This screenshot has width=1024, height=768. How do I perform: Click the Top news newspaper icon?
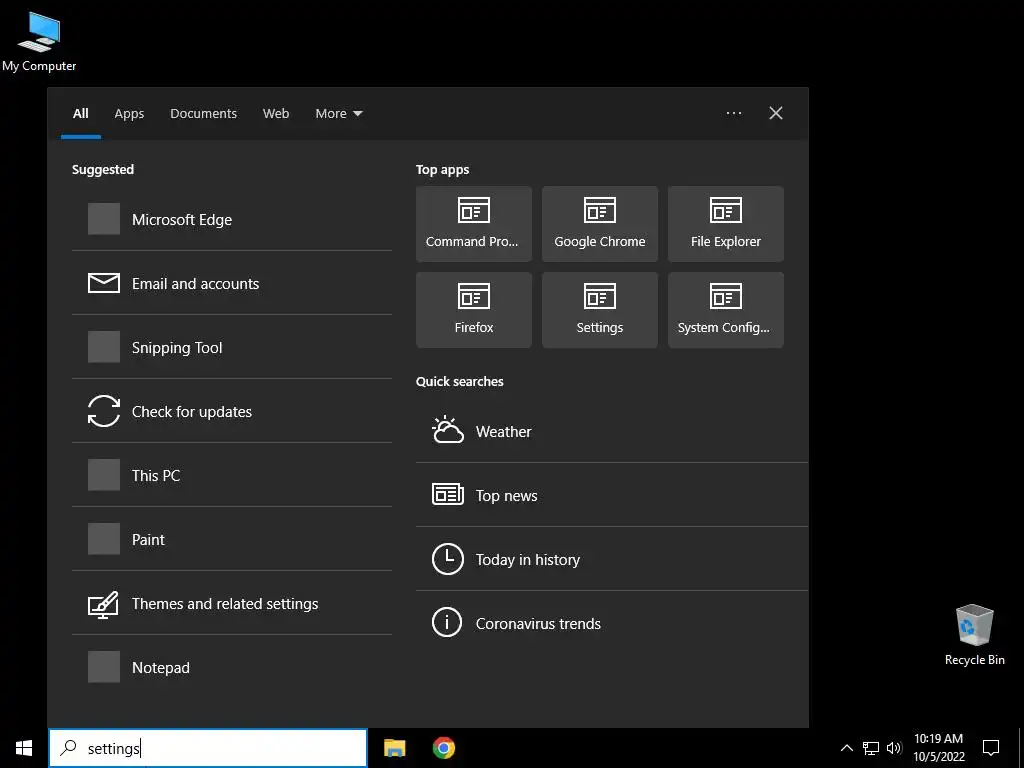click(x=447, y=494)
